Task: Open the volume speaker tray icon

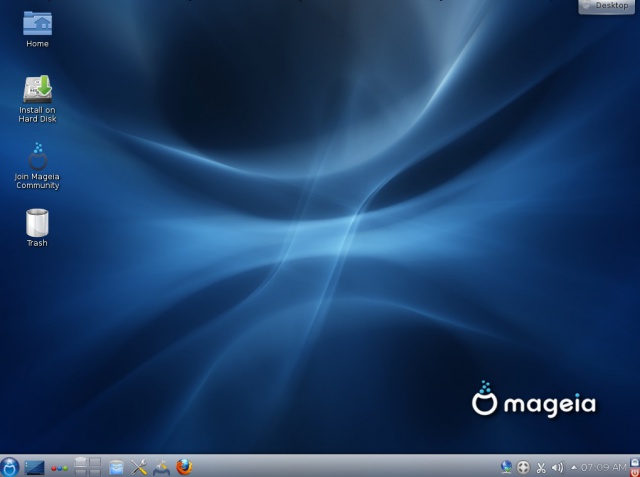Action: 558,468
